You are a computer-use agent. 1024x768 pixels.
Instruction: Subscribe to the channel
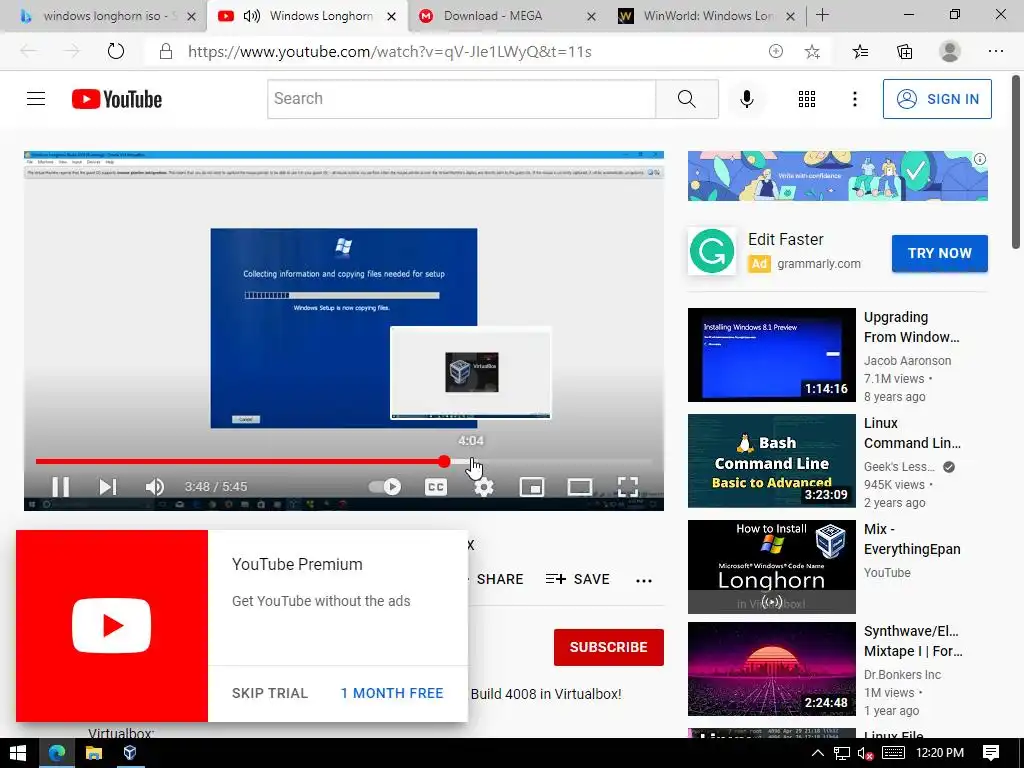[x=609, y=647]
